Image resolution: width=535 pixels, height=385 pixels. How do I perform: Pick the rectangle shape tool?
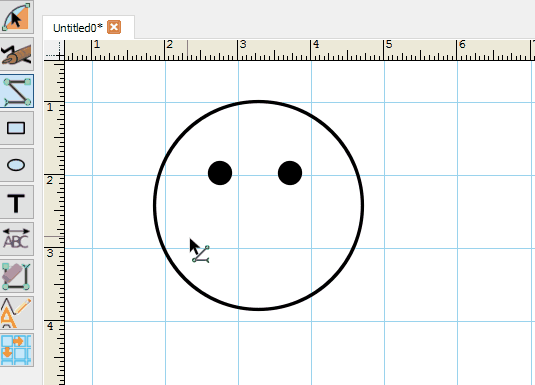(x=16, y=128)
